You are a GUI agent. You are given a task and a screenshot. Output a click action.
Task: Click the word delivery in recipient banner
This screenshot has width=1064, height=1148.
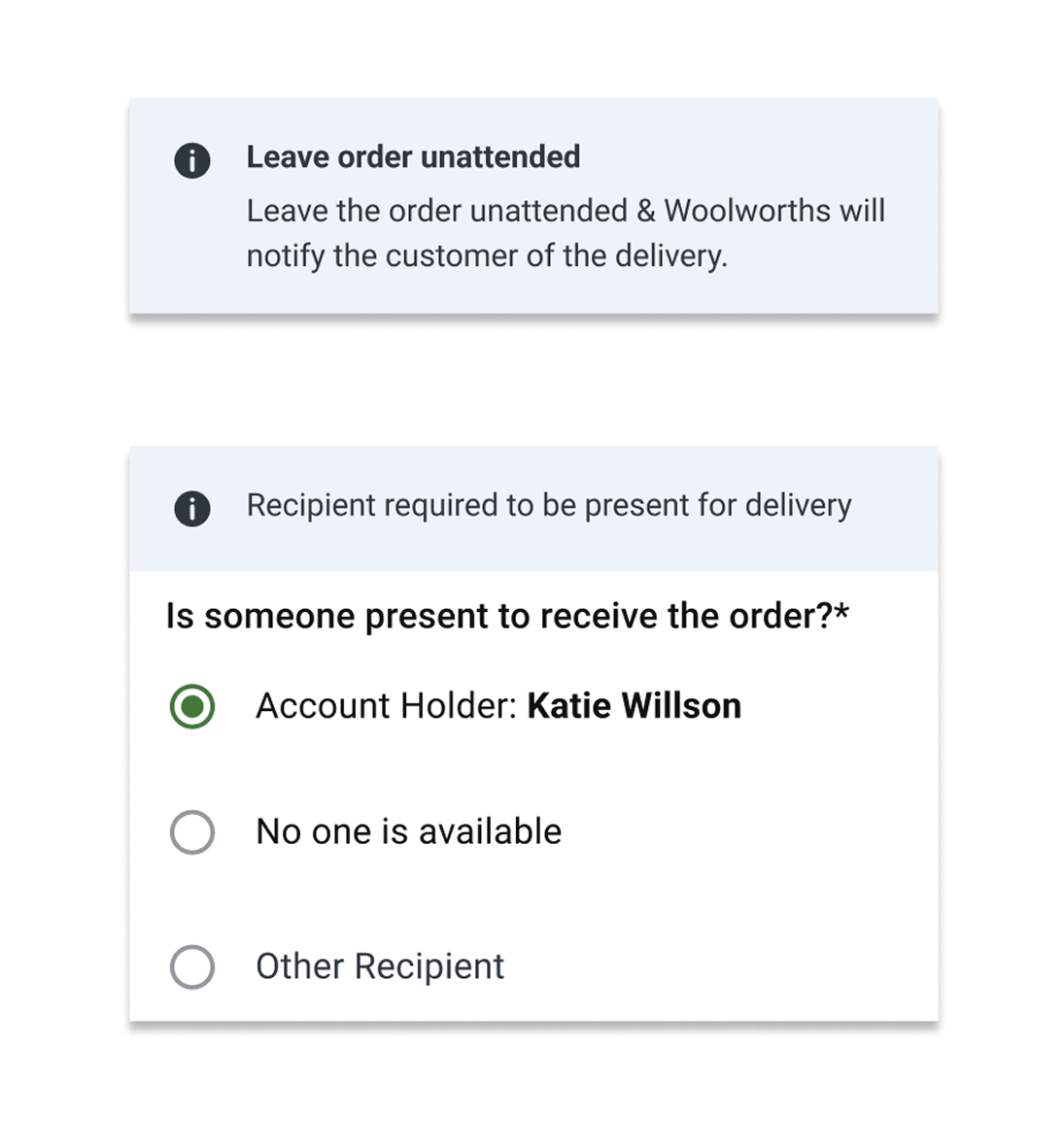798,506
